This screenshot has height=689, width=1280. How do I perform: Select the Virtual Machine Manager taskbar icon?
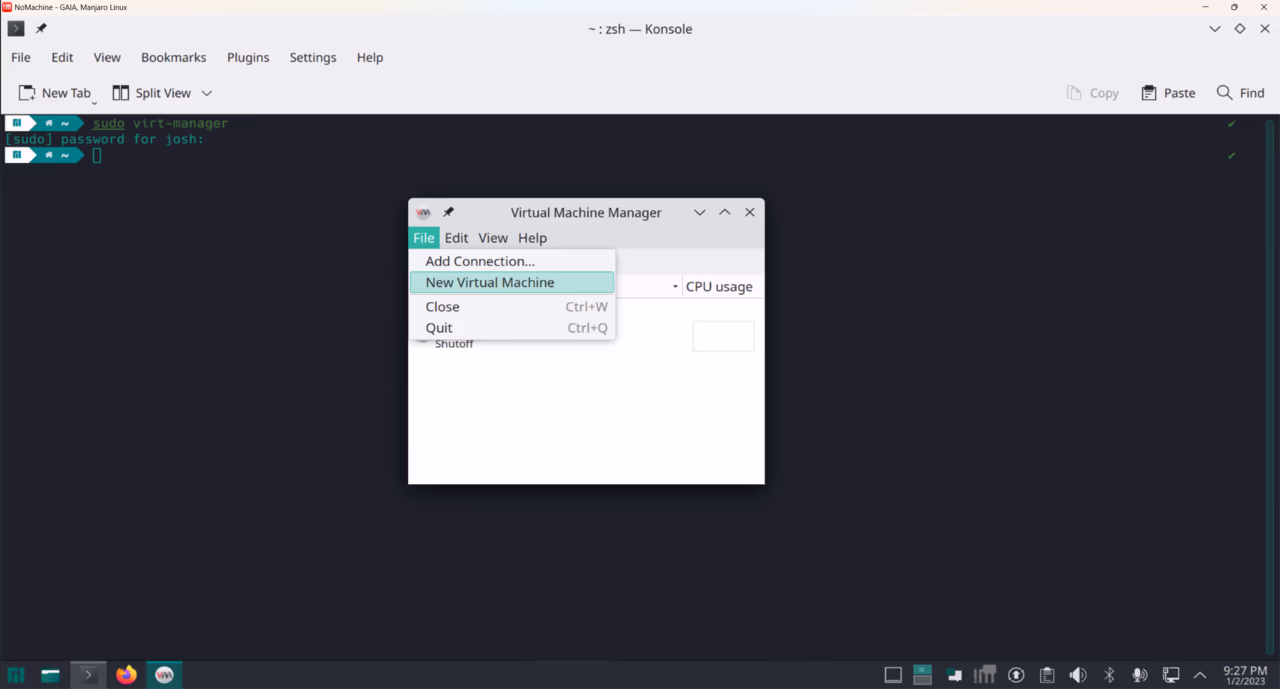point(163,674)
